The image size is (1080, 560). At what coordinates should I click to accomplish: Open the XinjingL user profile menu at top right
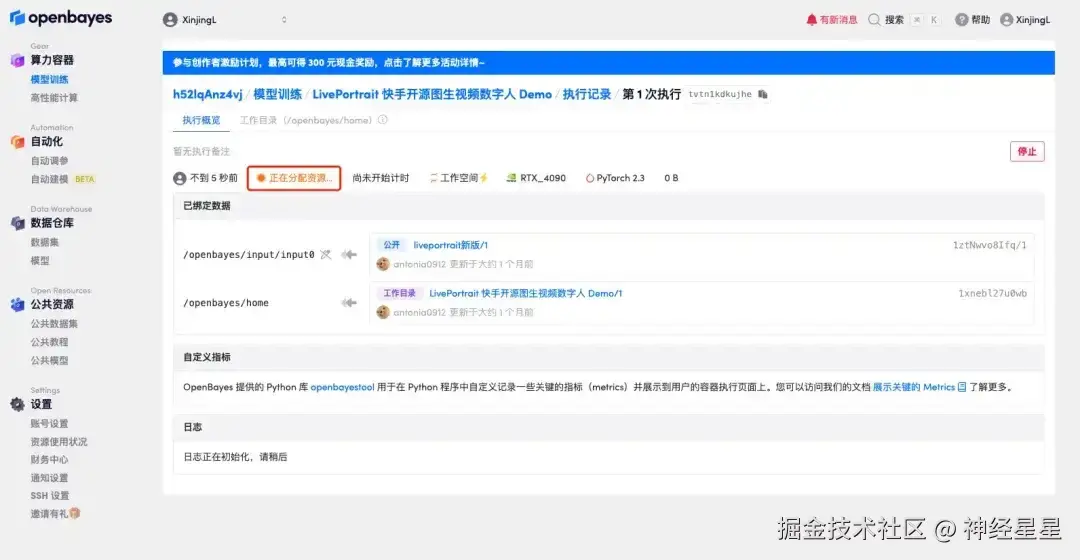tap(1025, 20)
